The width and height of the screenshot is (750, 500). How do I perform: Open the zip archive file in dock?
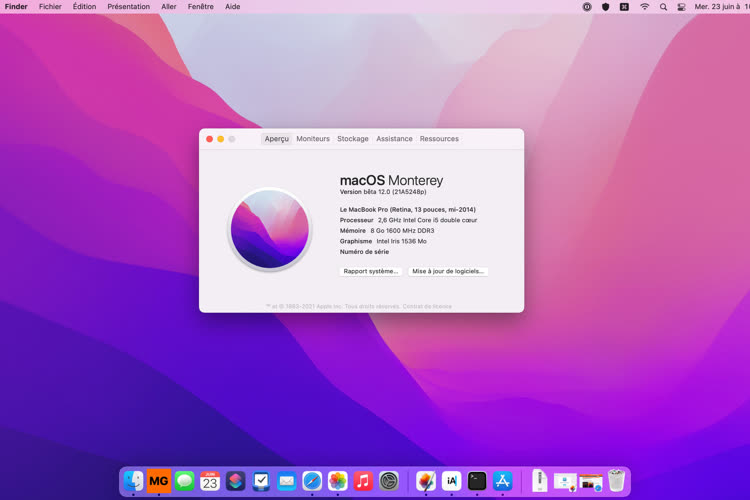(540, 480)
